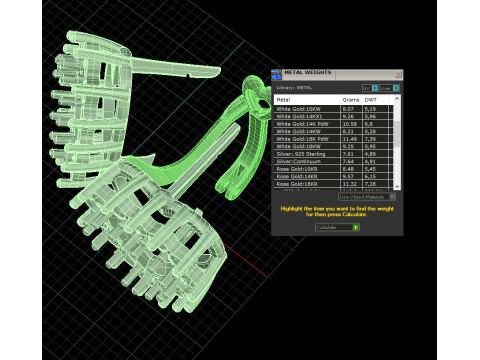
Task: Click the 10.58 grams value
Action: pyautogui.click(x=350, y=124)
